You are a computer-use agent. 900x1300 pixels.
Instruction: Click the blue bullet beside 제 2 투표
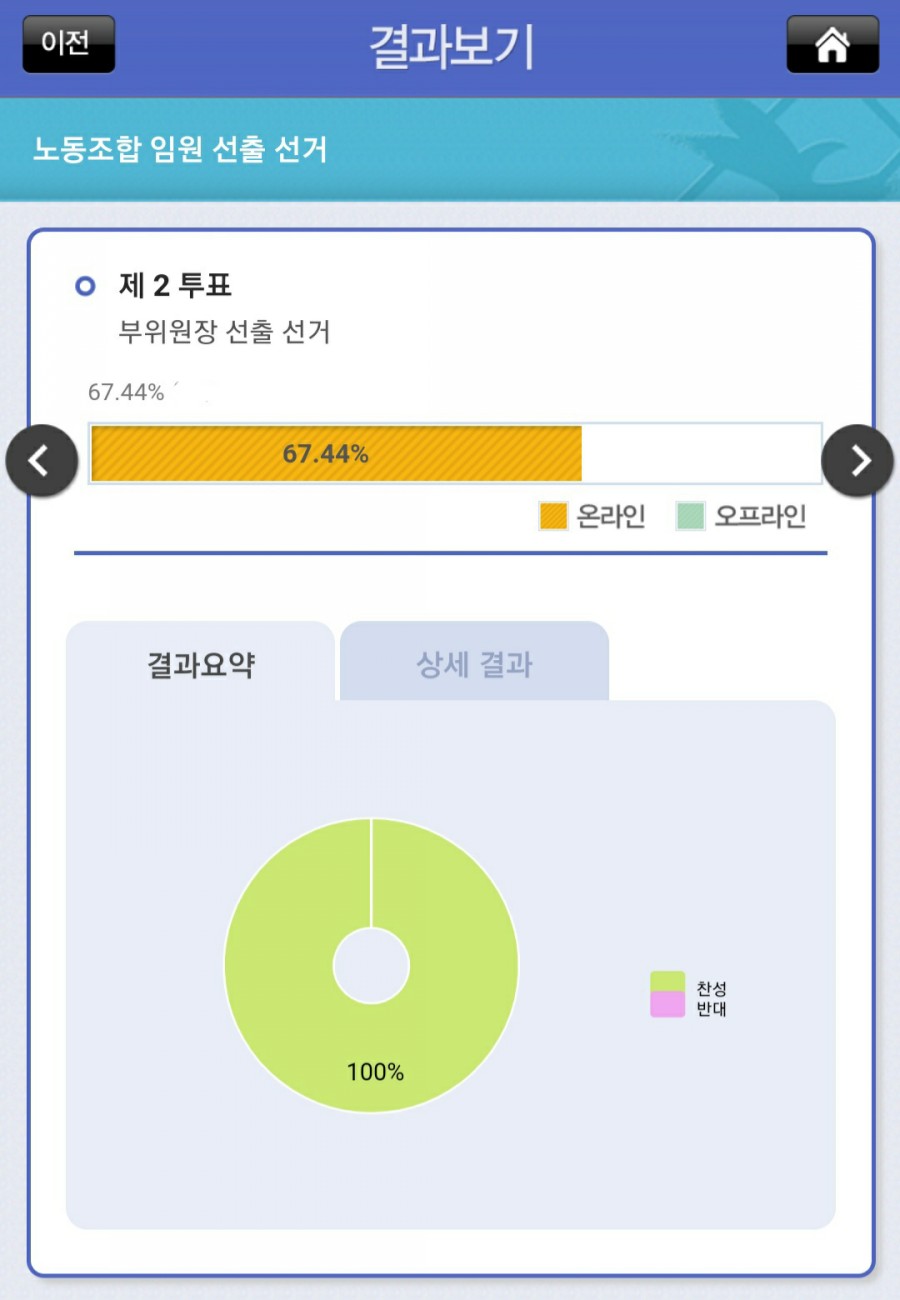click(x=86, y=287)
